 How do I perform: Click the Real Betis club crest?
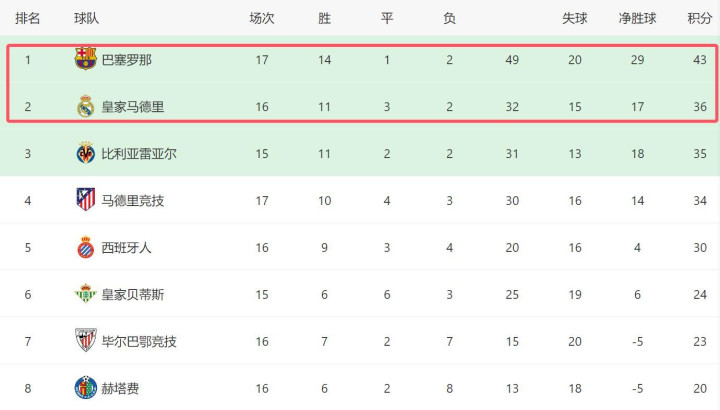point(86,294)
